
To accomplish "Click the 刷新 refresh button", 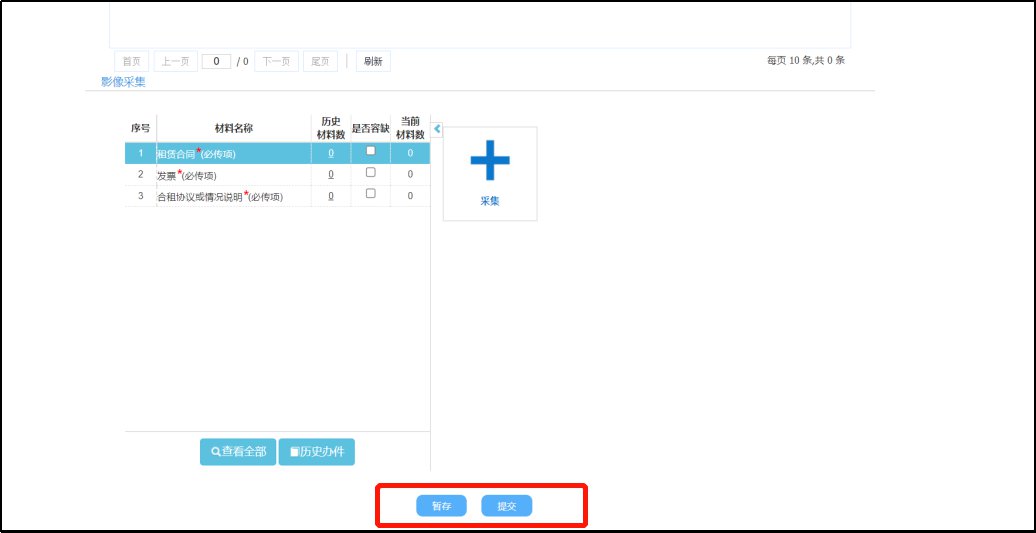I will pyautogui.click(x=373, y=62).
